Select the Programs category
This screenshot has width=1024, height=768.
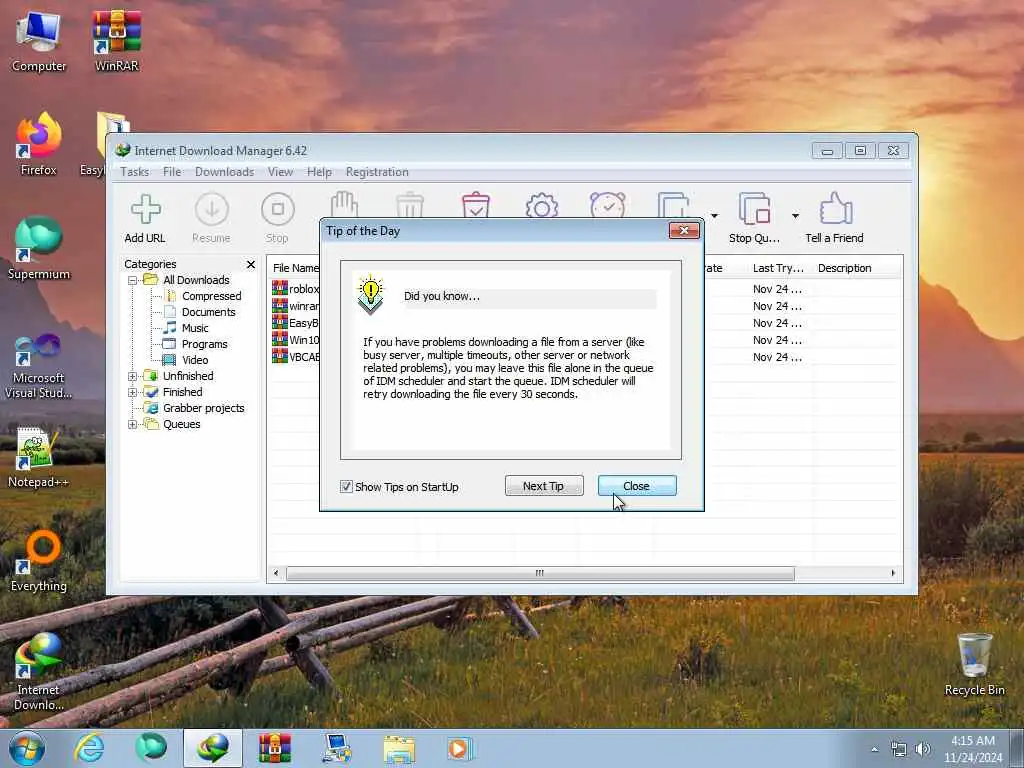pos(204,344)
